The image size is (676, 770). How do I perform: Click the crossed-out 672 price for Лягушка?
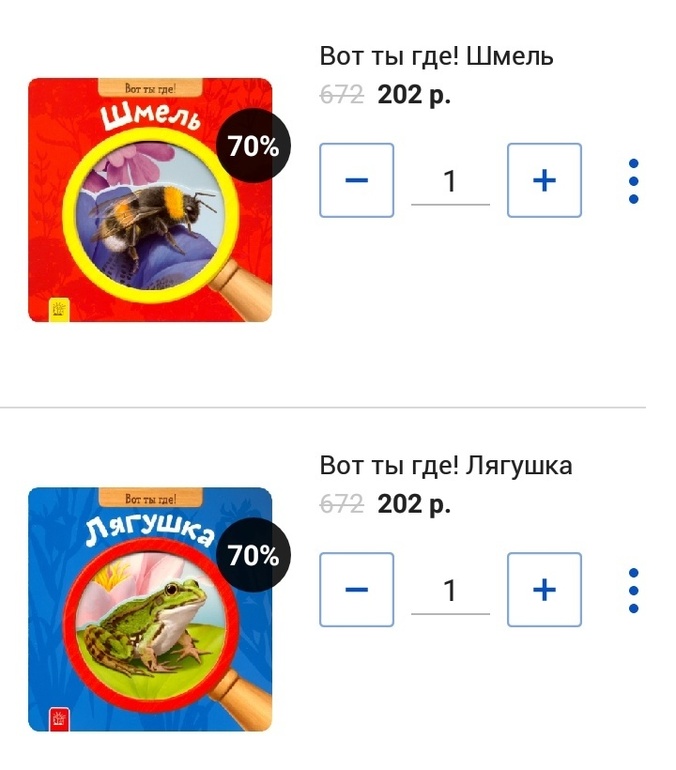click(342, 503)
